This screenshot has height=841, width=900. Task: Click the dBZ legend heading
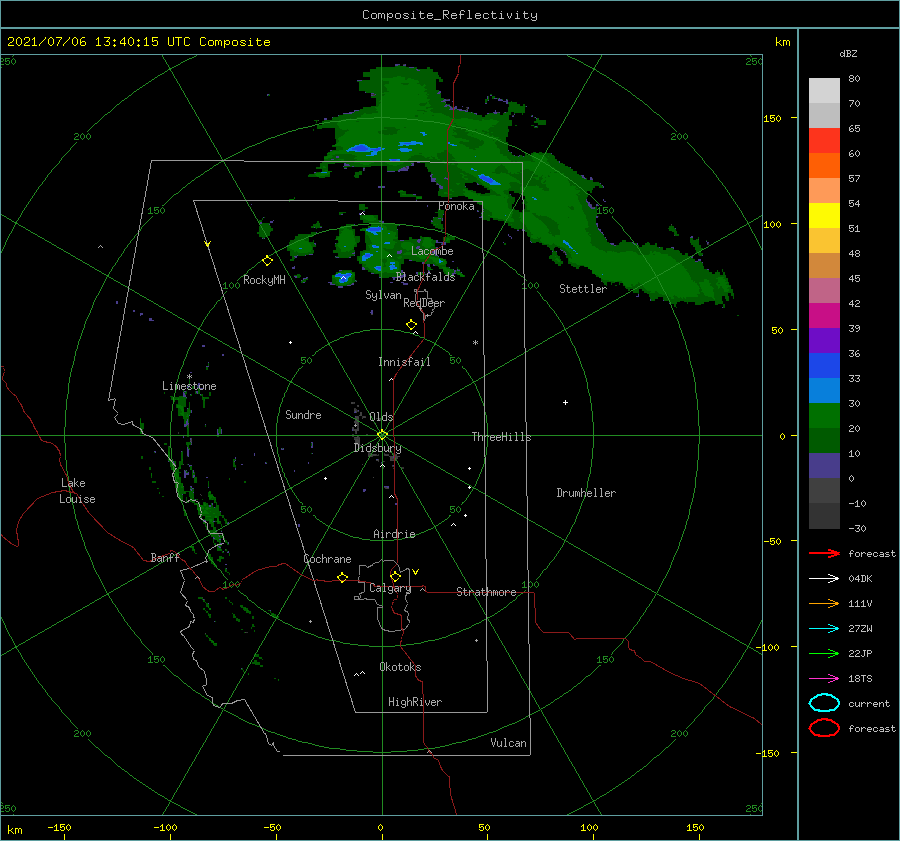(x=848, y=53)
